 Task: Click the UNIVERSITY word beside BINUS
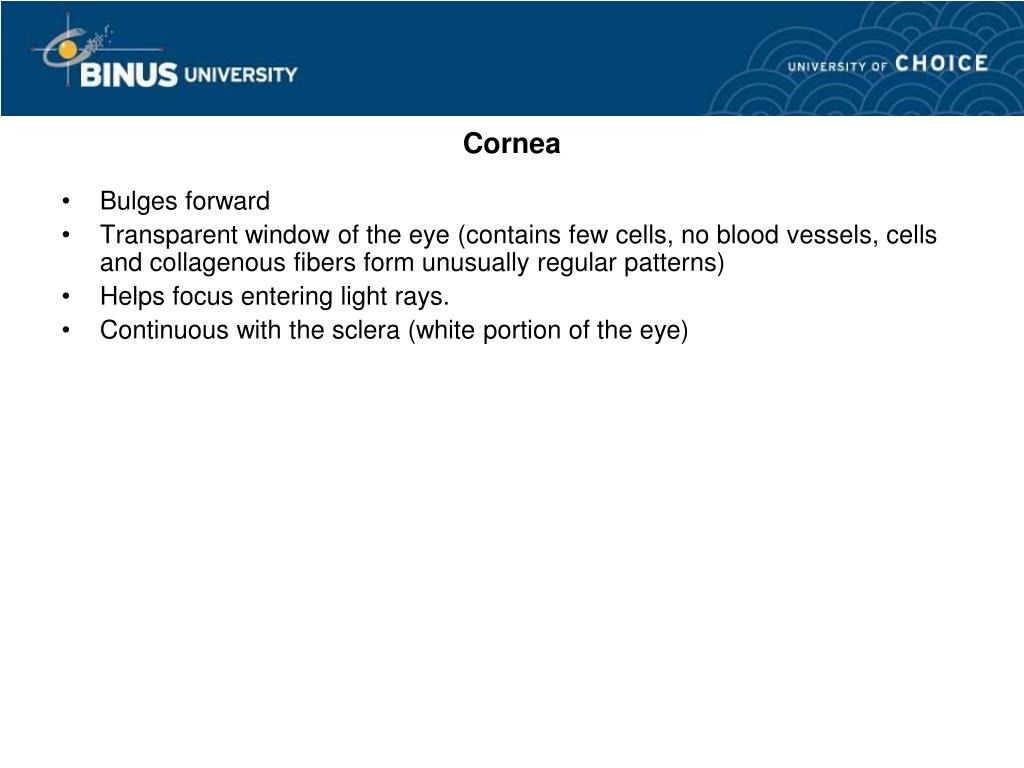coord(240,75)
